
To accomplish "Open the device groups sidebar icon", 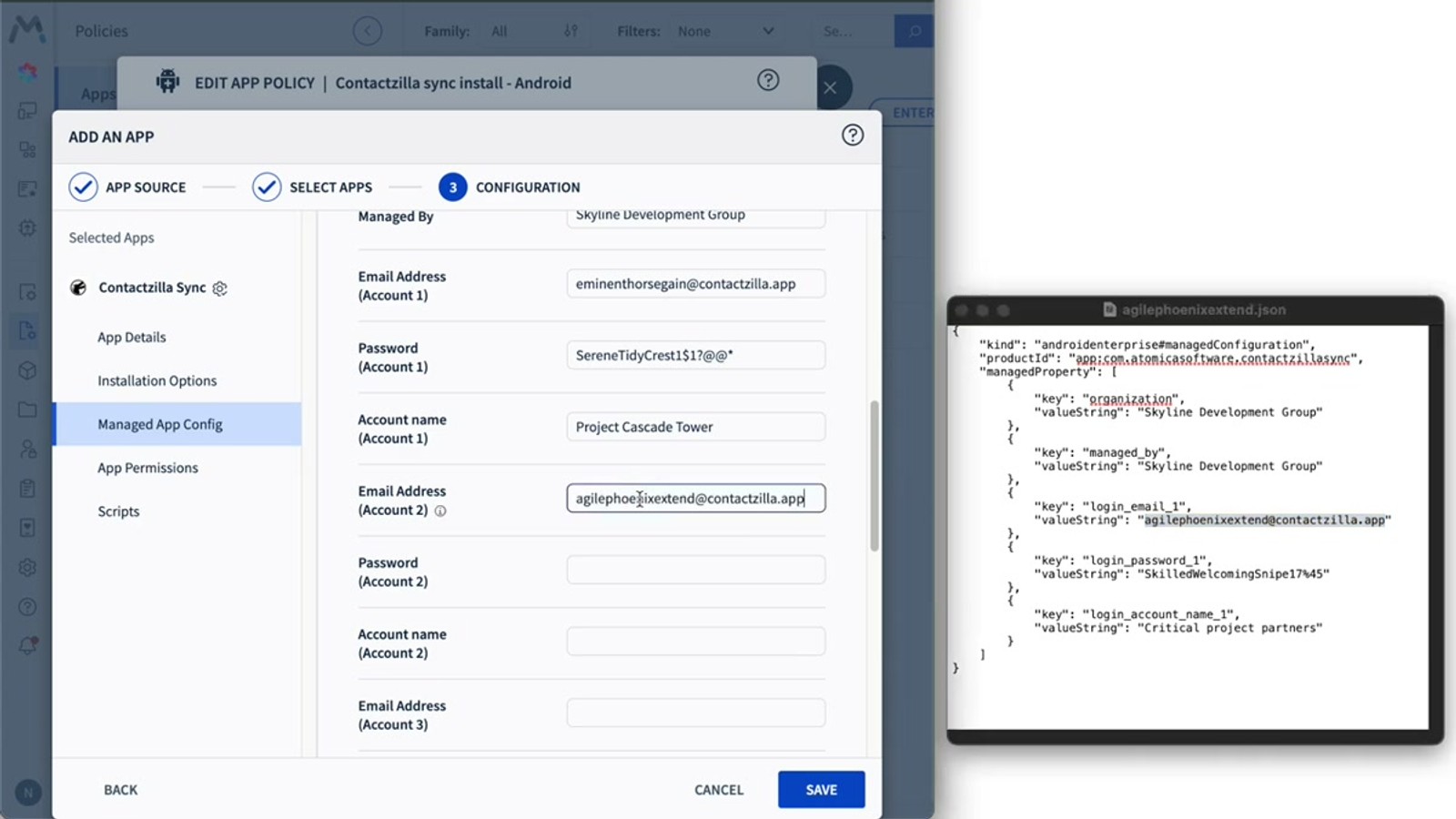I will tap(27, 149).
